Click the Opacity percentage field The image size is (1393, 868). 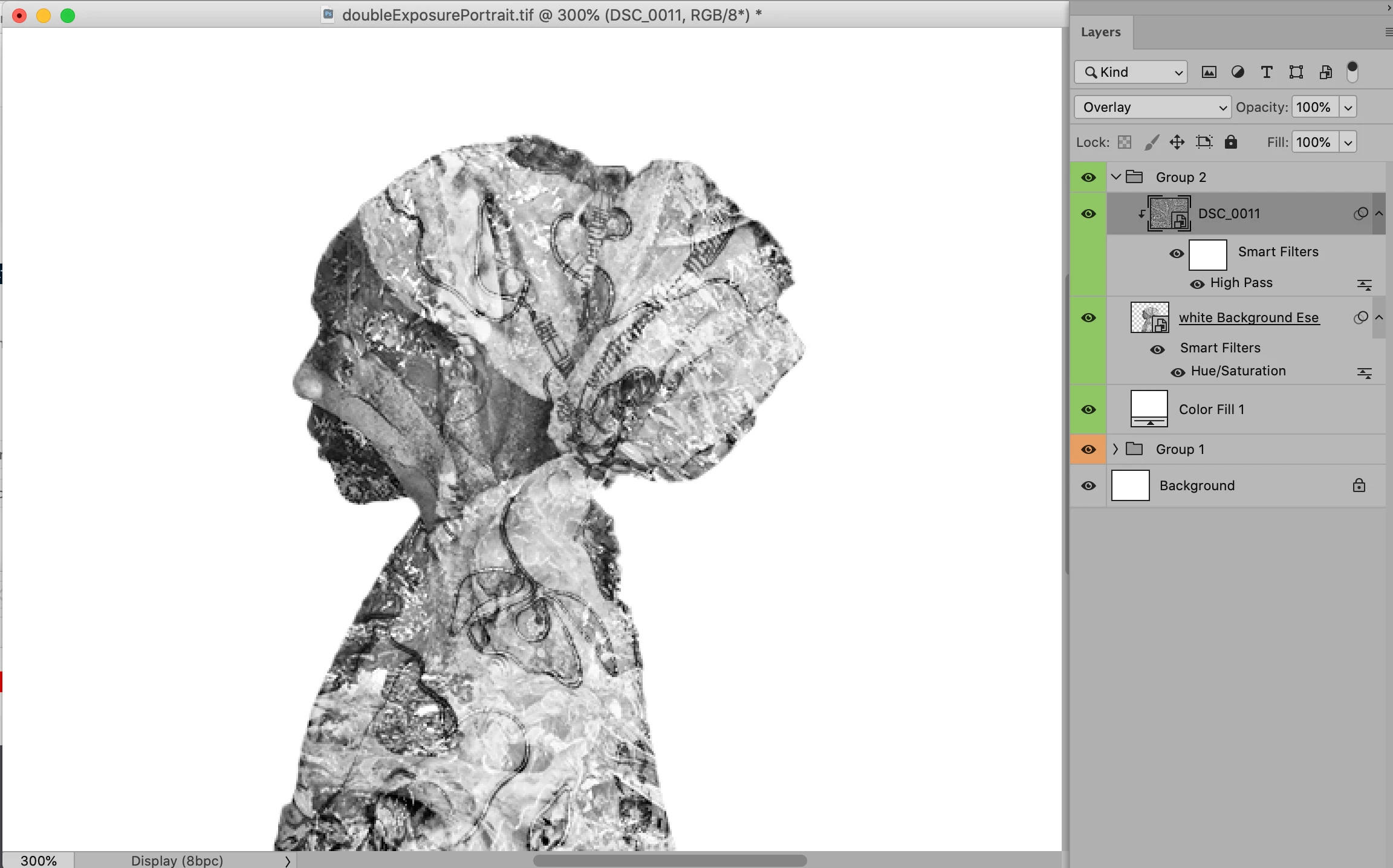pos(1314,108)
